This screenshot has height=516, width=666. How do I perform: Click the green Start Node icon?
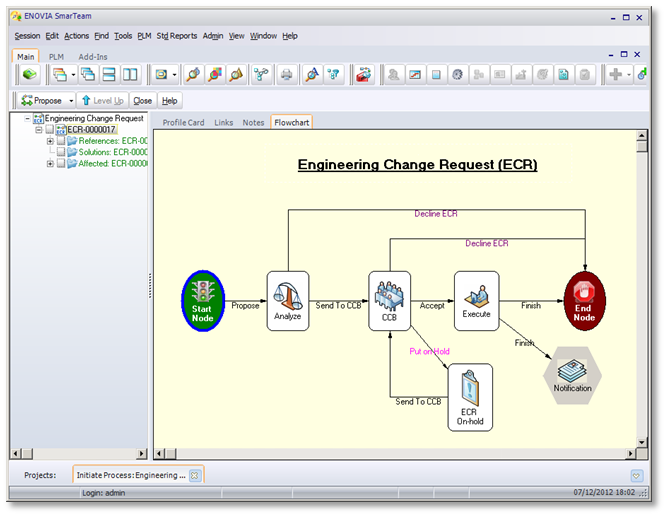203,301
